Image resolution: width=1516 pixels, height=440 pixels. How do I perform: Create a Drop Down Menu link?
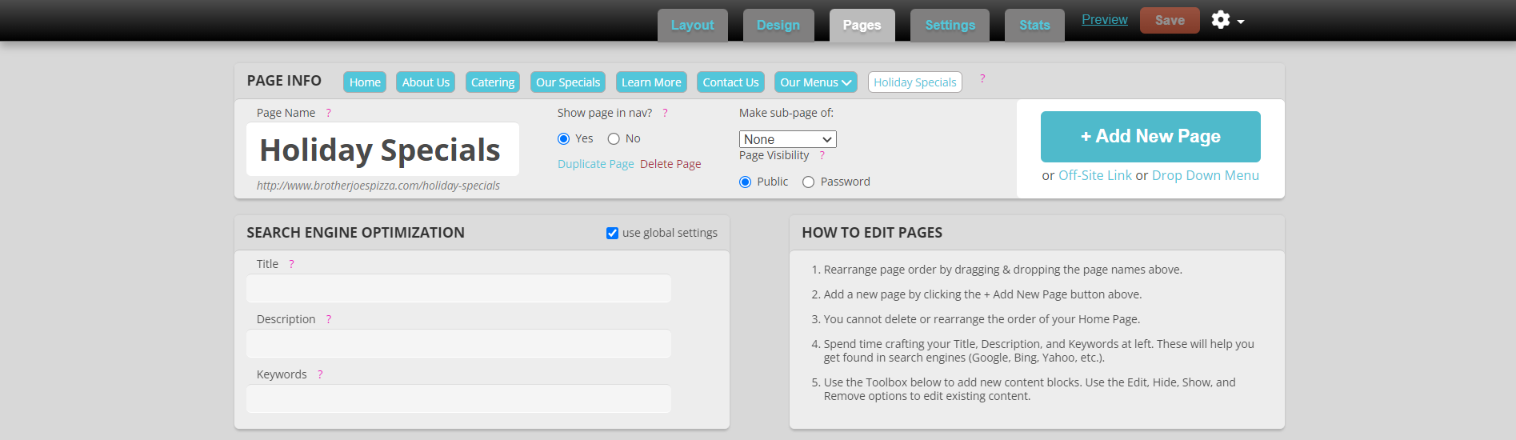1205,176
